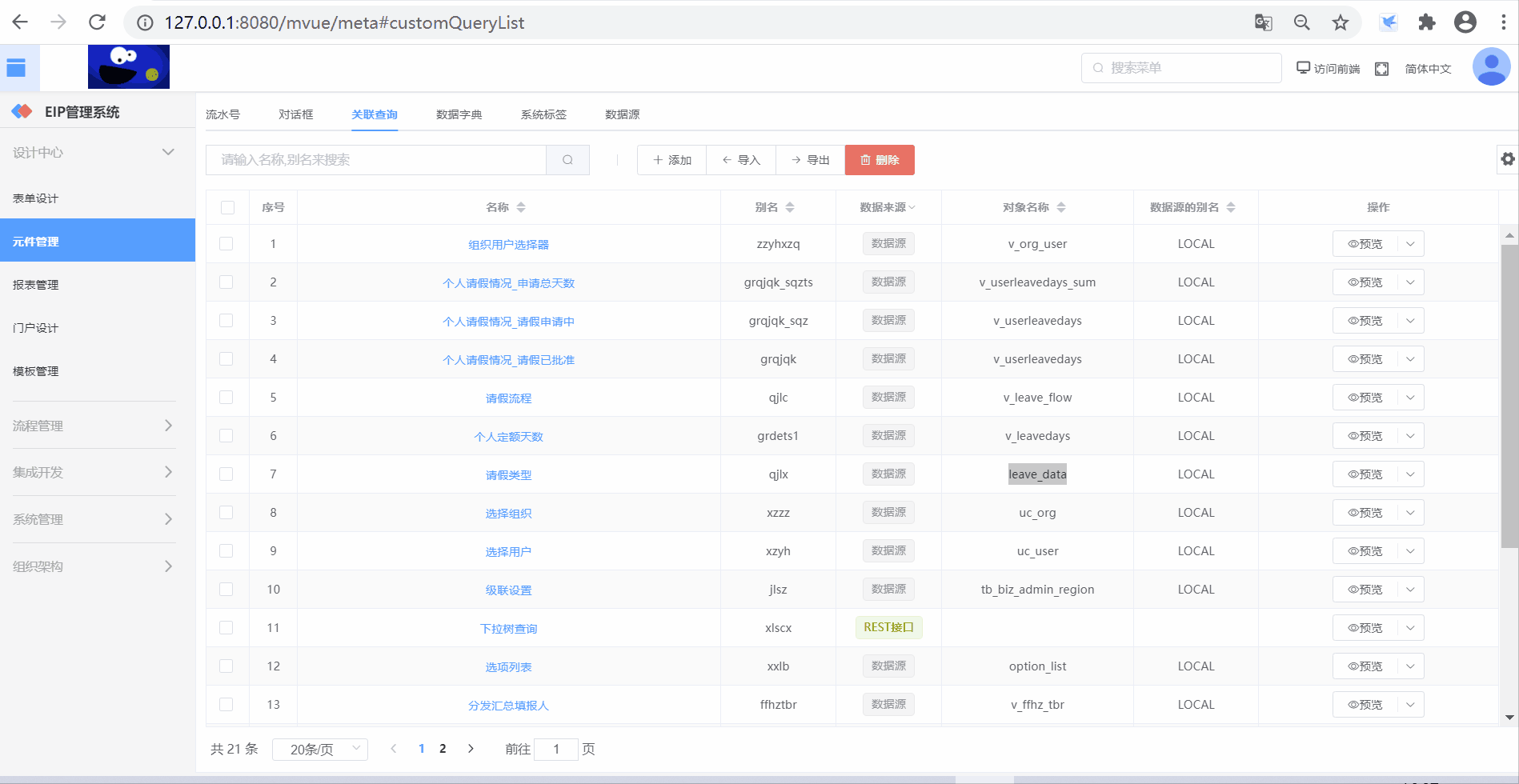This screenshot has width=1519, height=784.
Task: Open the 请假流程 link
Action: 508,398
